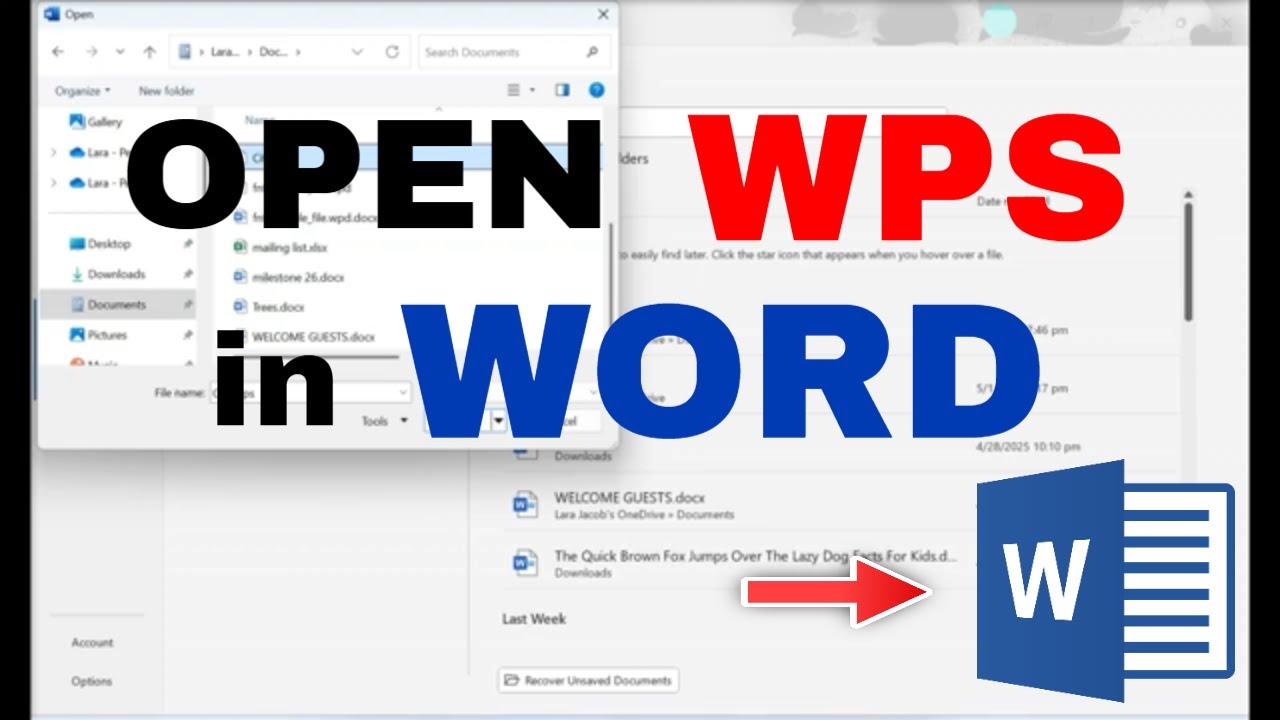Refresh the Documents folder listing

pyautogui.click(x=392, y=52)
